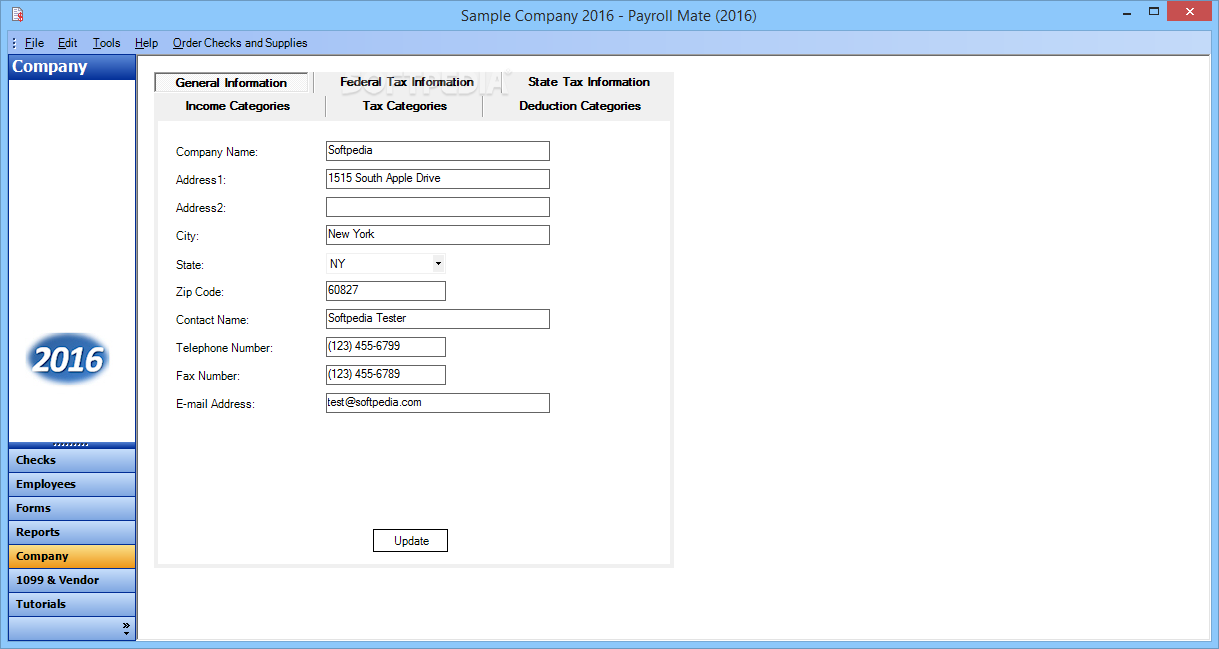
Task: Go to Checks section in sidebar
Action: click(72, 460)
